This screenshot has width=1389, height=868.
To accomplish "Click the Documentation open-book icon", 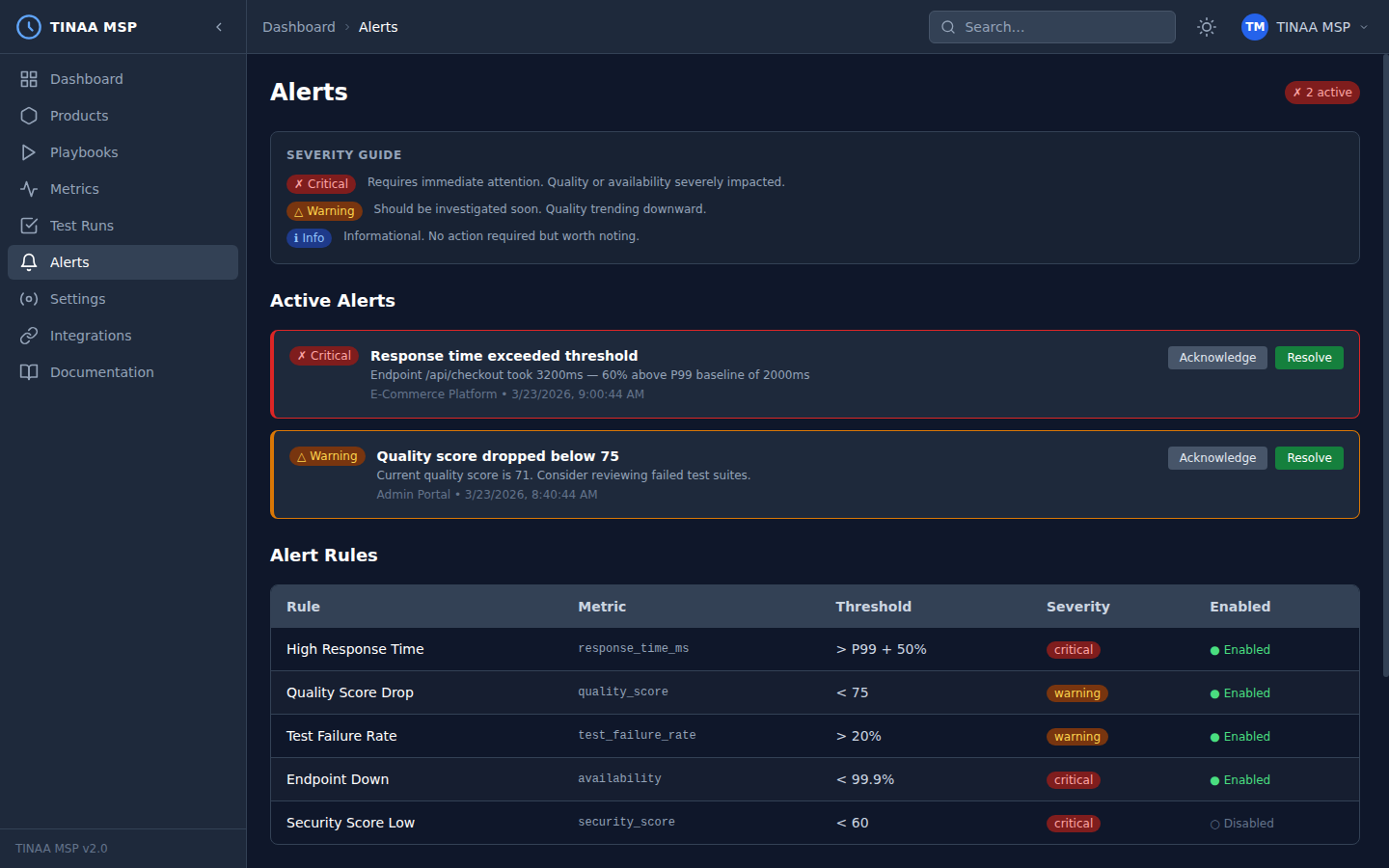I will point(29,372).
